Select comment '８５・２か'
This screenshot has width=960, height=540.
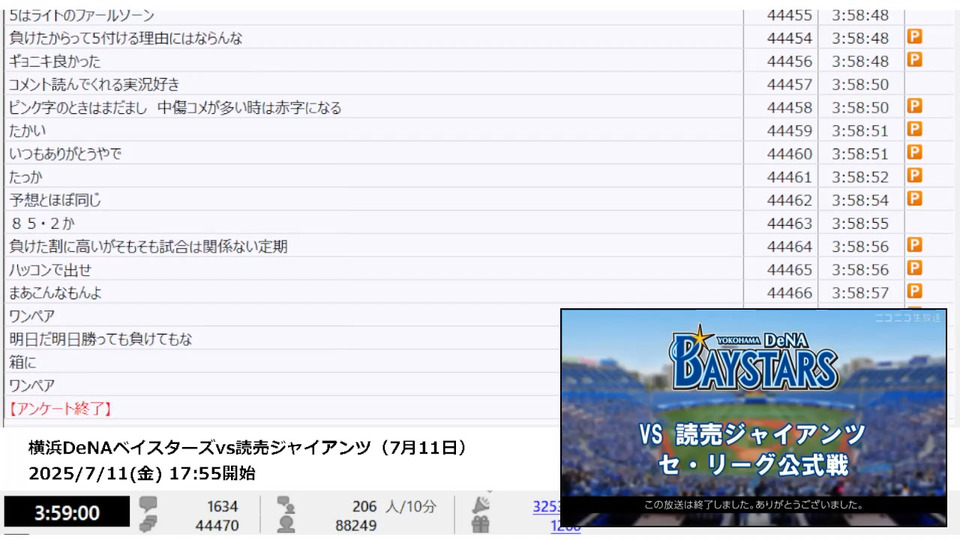(x=42, y=223)
